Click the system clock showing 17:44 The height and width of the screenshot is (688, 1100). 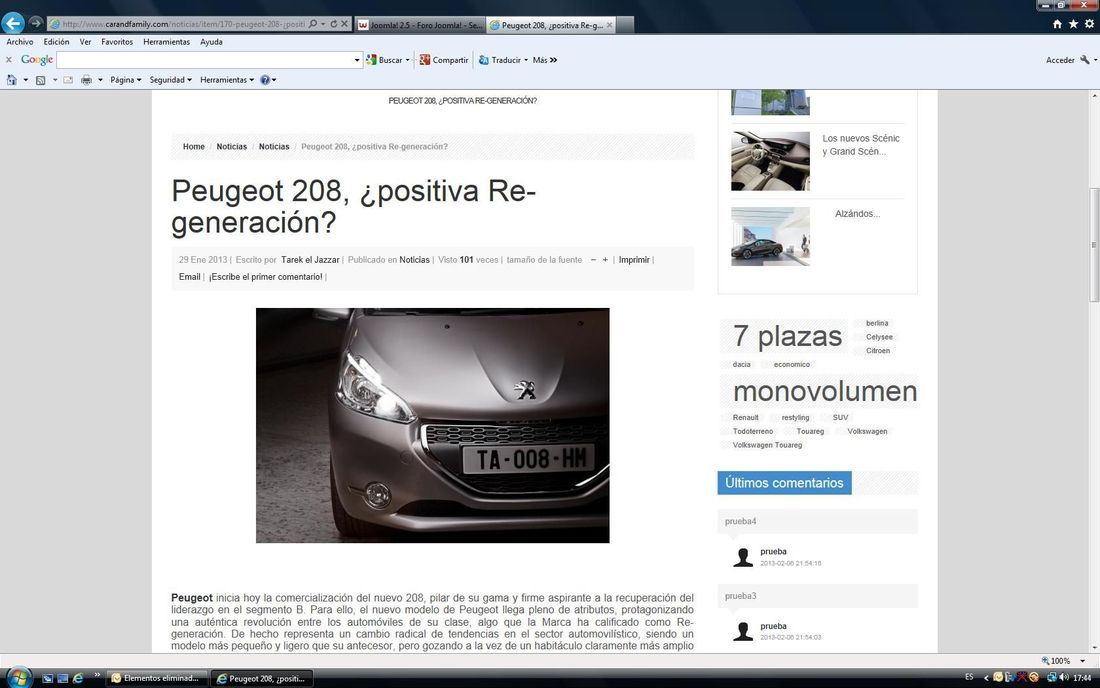tap(1082, 678)
